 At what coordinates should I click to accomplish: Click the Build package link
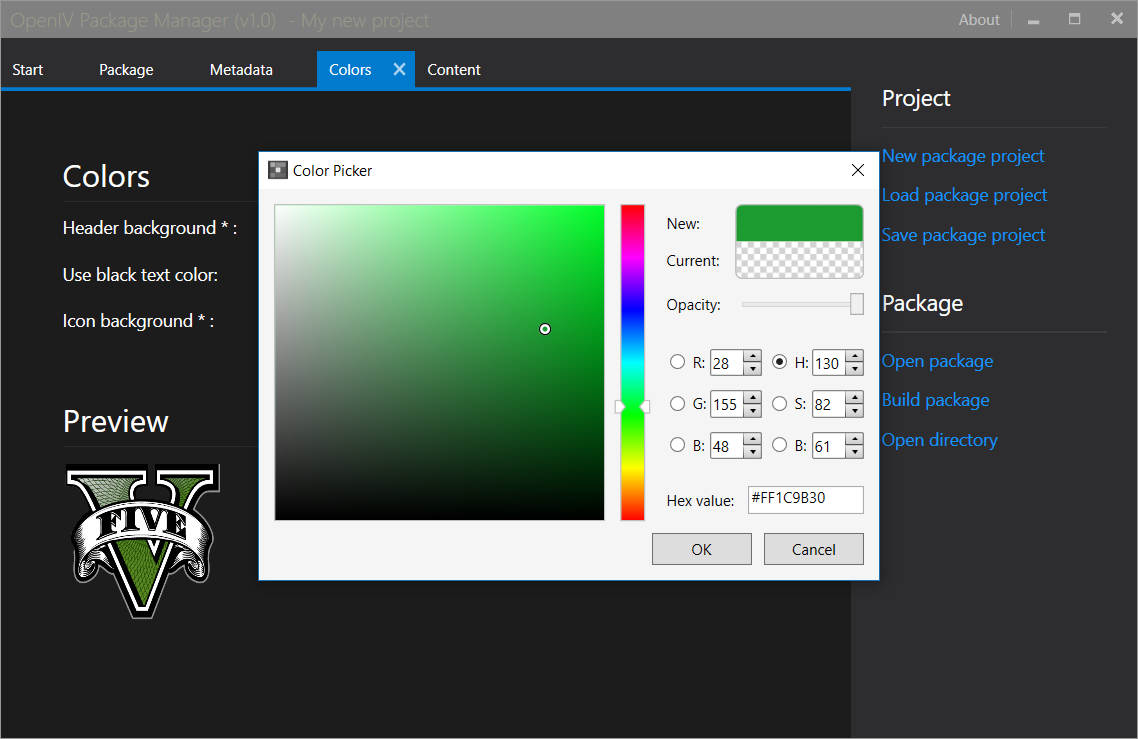935,400
